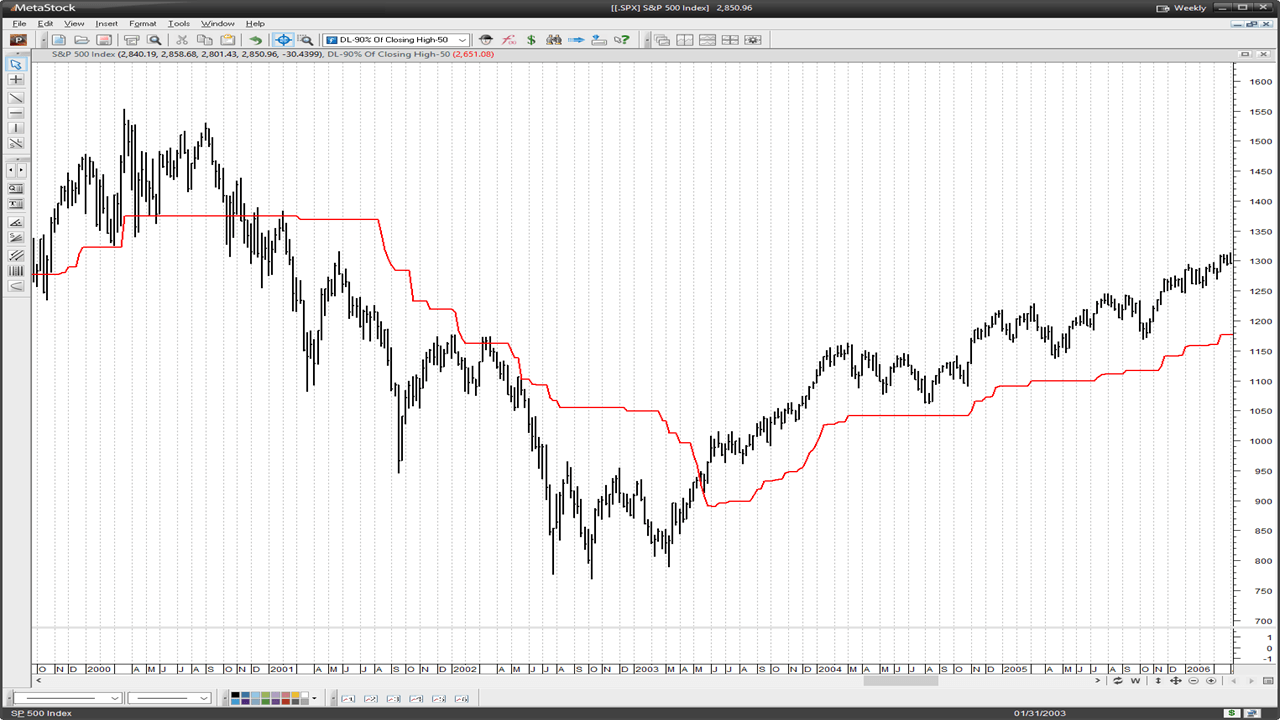Click the Print toolbar icon
The height and width of the screenshot is (720, 1280).
(131, 40)
